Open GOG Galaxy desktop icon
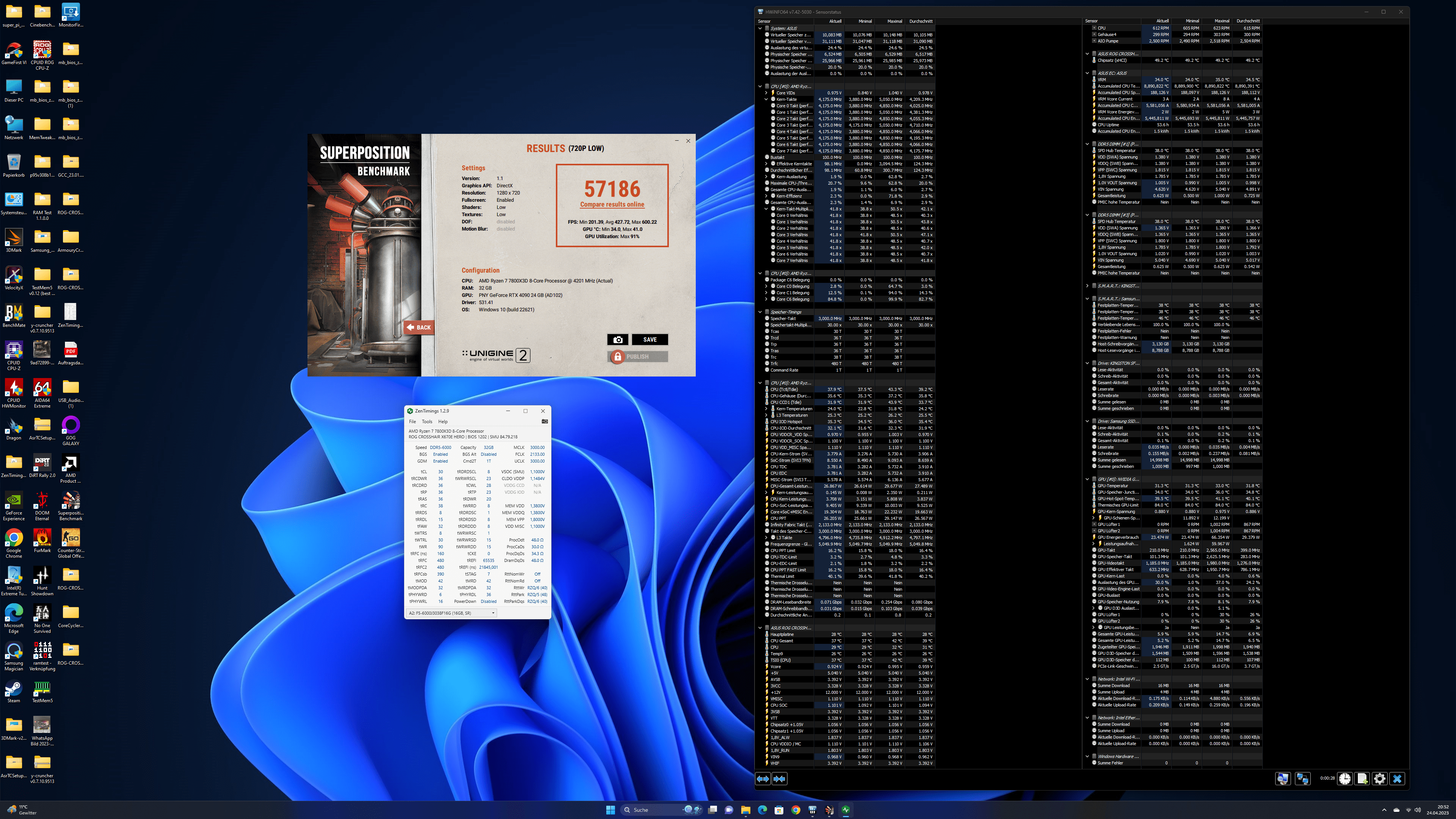This screenshot has width=1456, height=819. (71, 431)
